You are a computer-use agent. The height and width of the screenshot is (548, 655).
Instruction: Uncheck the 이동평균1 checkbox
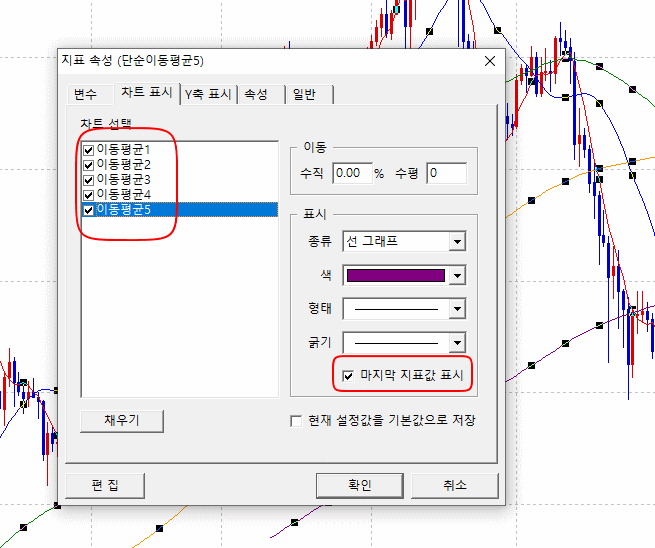click(89, 150)
